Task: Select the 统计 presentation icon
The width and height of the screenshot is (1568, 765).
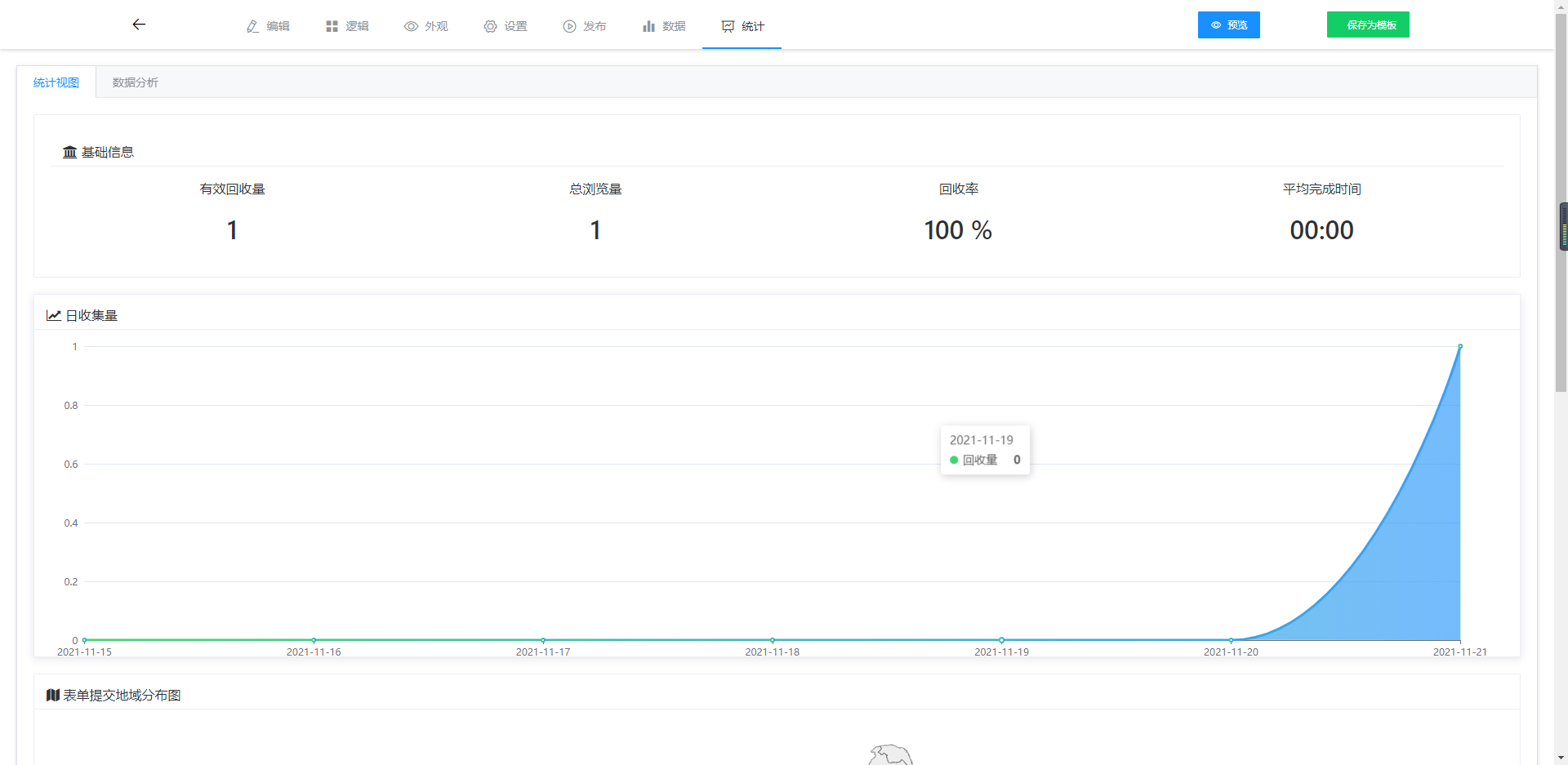Action: tap(728, 26)
